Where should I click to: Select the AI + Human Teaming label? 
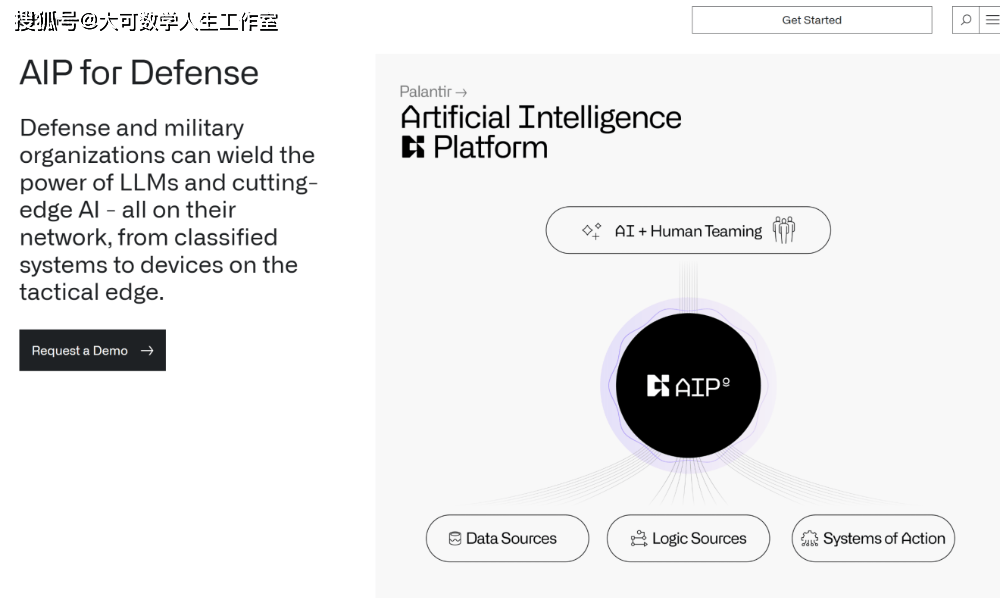pyautogui.click(x=688, y=231)
